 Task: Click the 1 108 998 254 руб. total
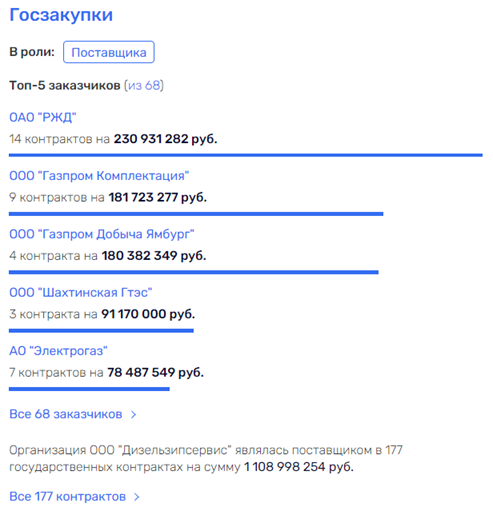(299, 467)
